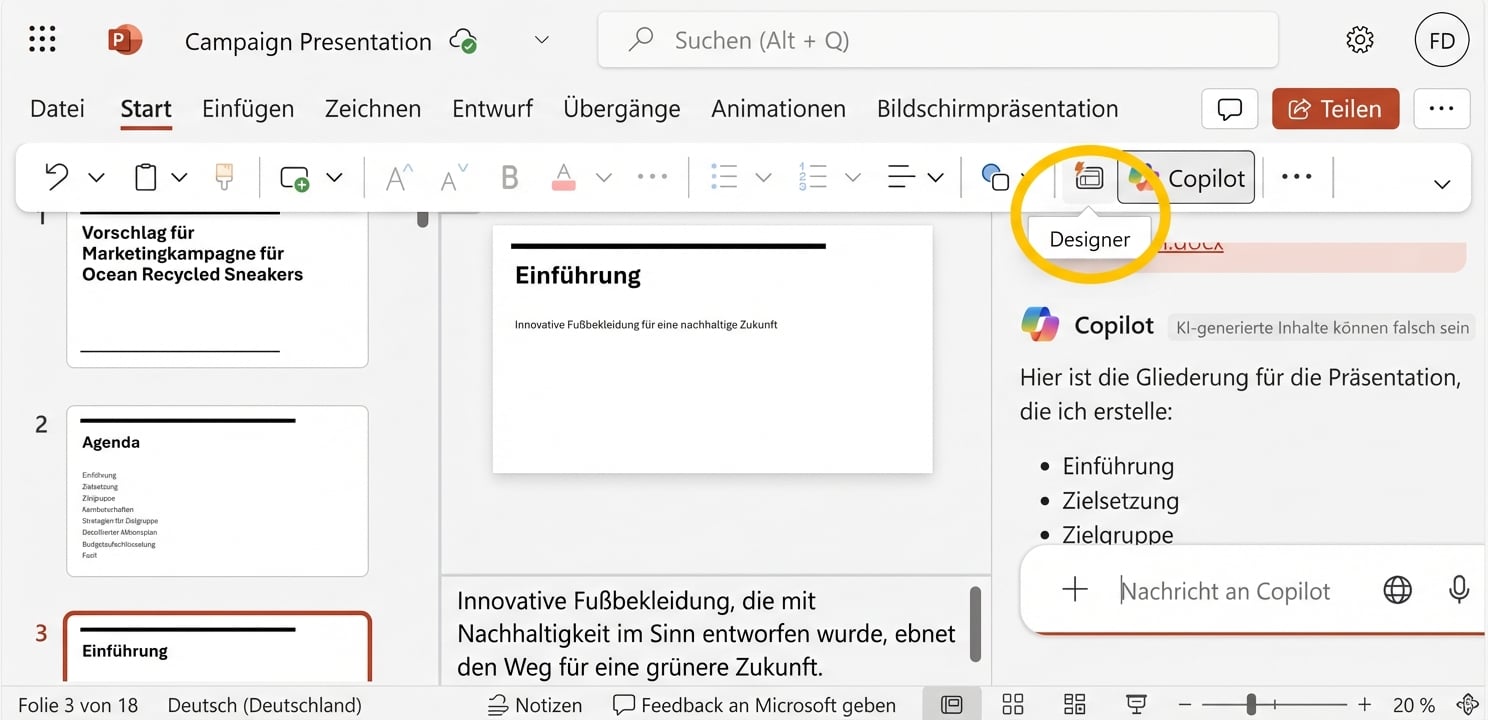Click the Copilot button in the ribbon
Viewport: 1488px width, 720px height.
tap(1186, 176)
